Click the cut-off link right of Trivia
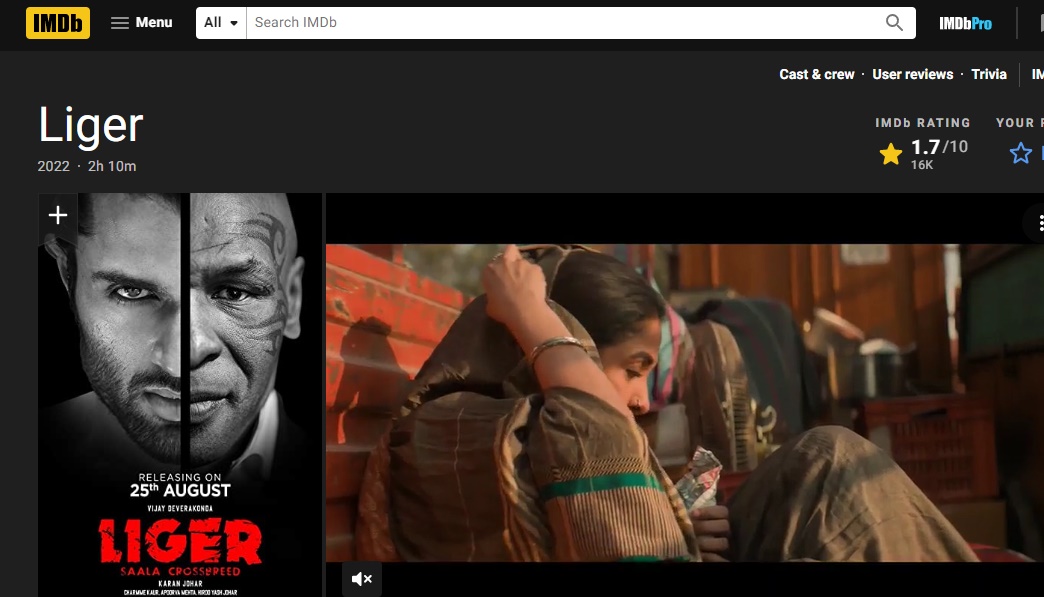The height and width of the screenshot is (597, 1044). point(1037,74)
